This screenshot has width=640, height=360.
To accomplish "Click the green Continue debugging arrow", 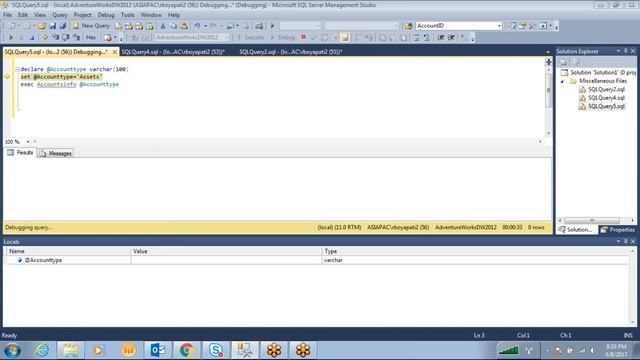I will coord(11,38).
